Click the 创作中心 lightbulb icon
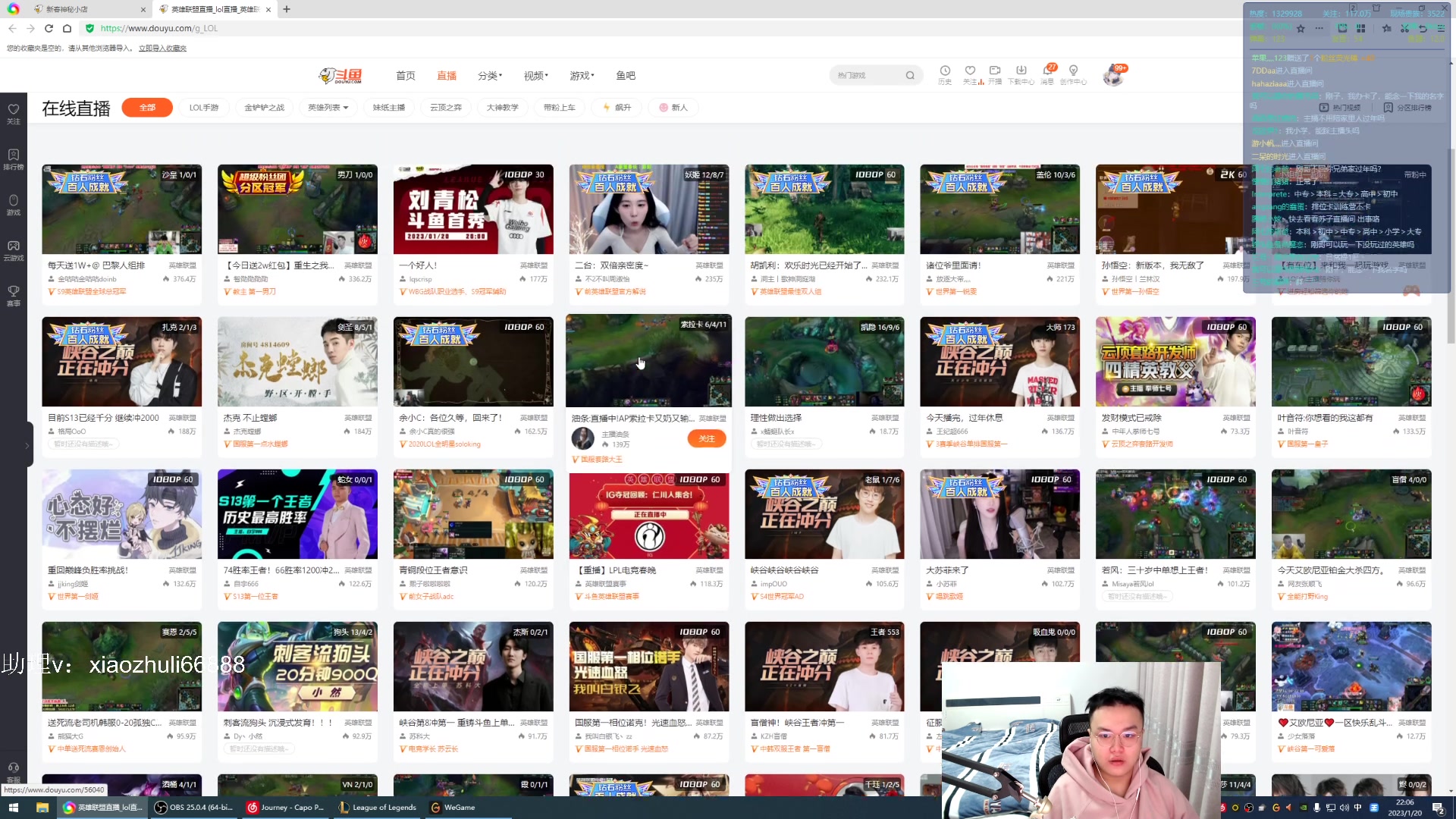 1073,71
